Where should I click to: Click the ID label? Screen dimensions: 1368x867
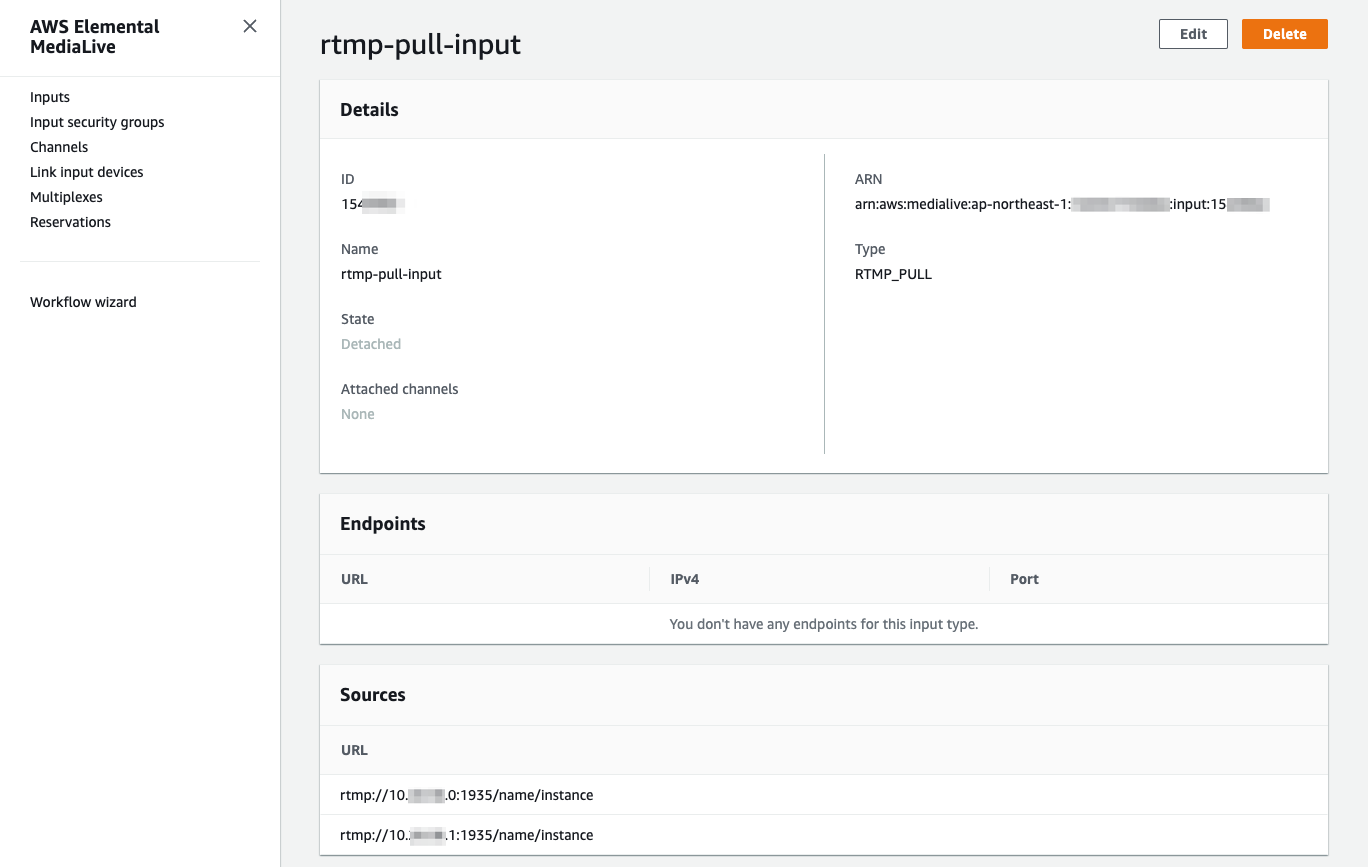click(x=348, y=179)
